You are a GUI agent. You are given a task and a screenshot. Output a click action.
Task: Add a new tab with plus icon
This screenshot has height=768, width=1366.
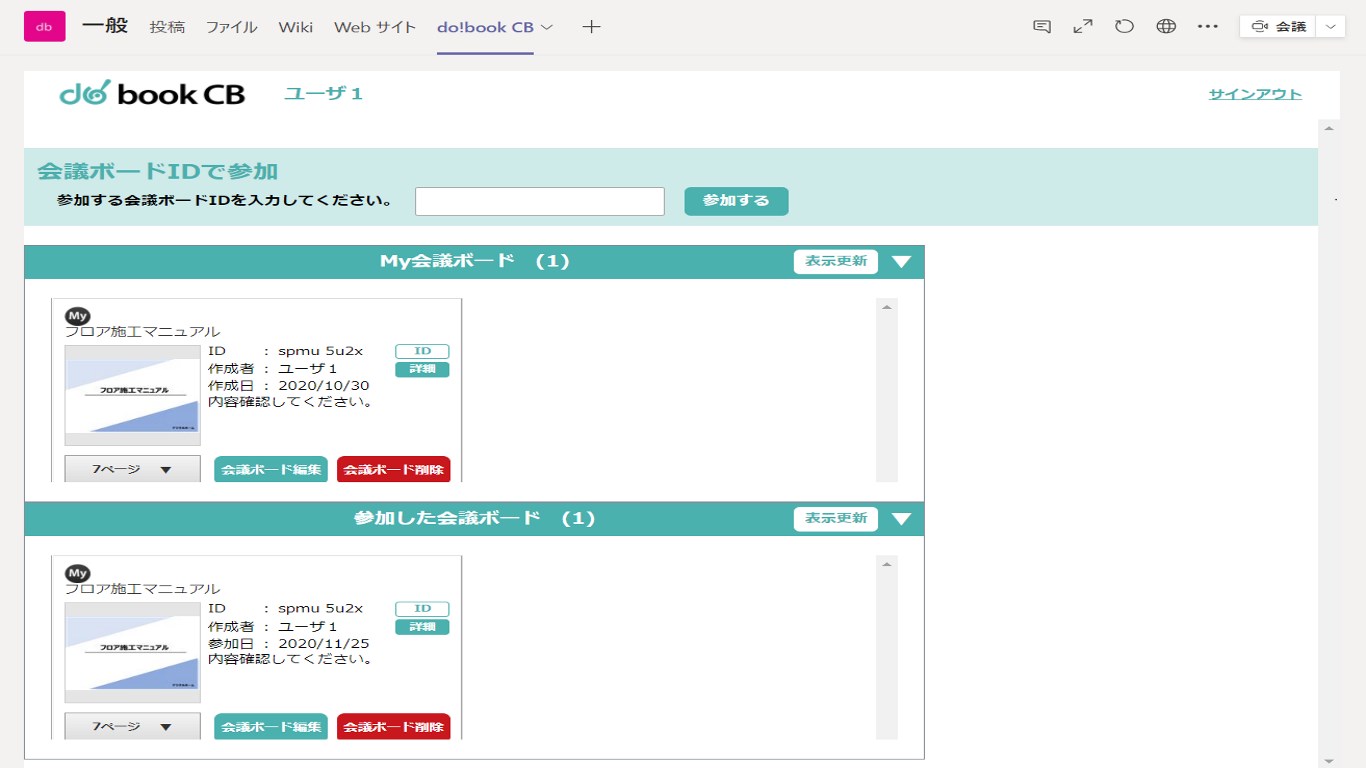591,27
